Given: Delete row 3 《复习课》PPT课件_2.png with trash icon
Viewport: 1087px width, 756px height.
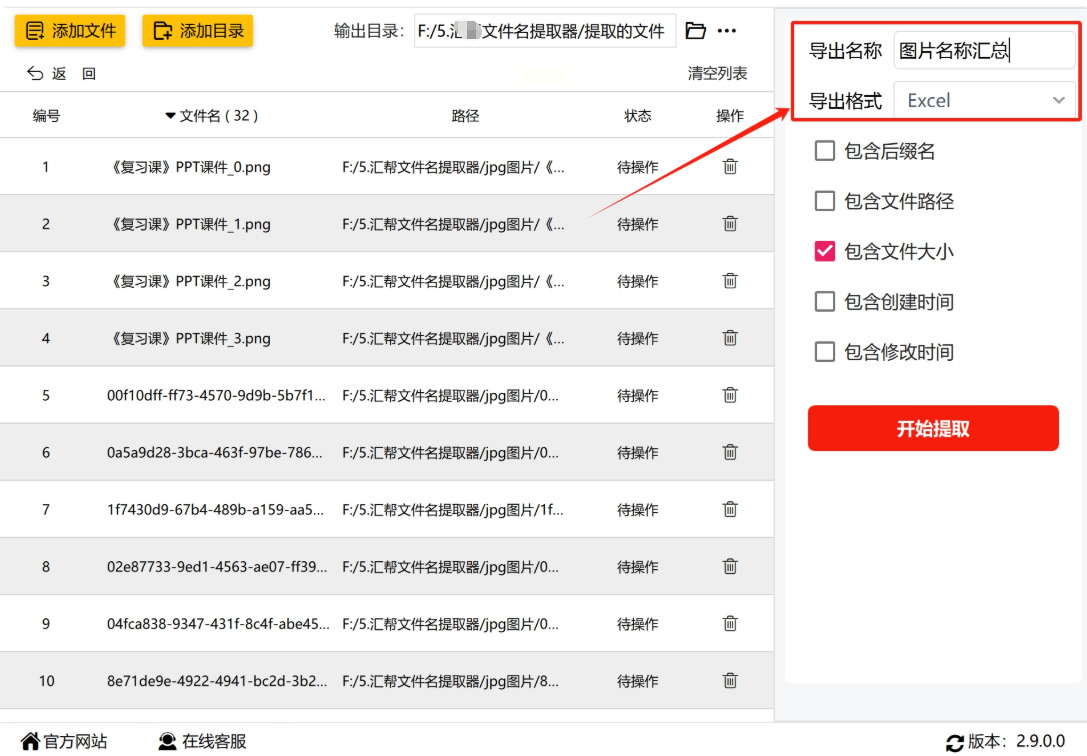Looking at the screenshot, I should click(730, 281).
